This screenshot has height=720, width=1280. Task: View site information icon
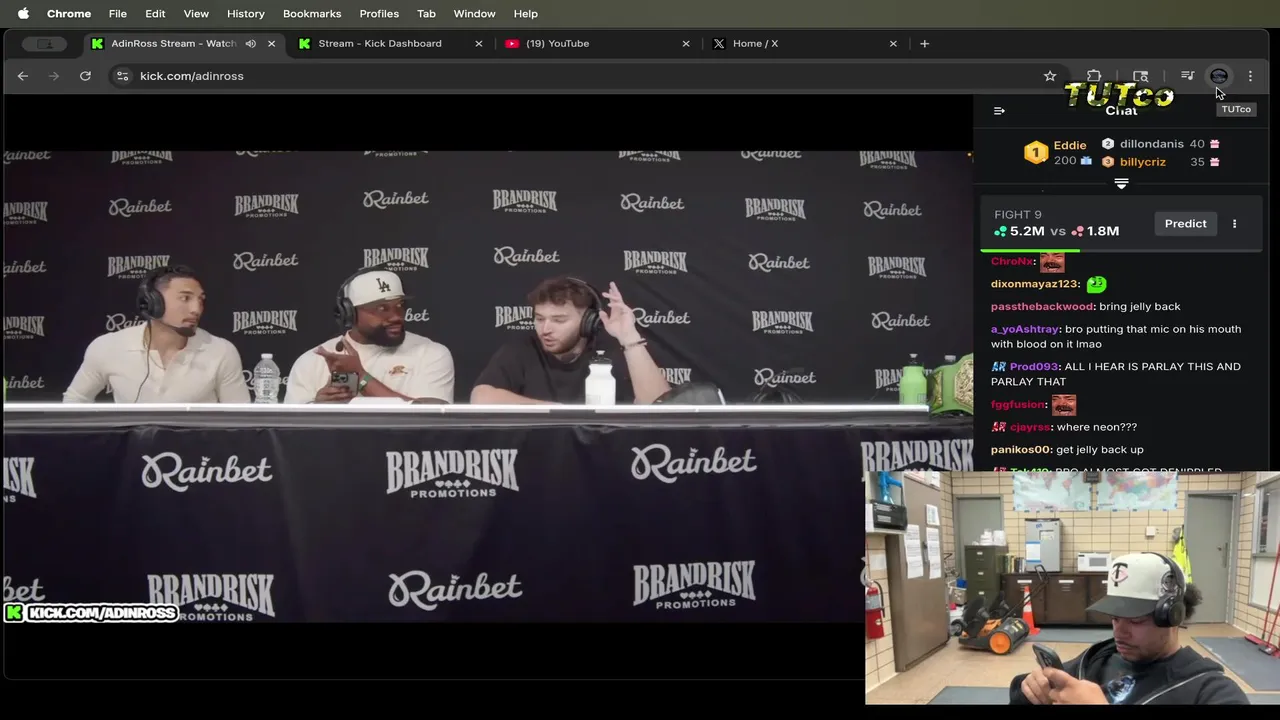click(122, 76)
